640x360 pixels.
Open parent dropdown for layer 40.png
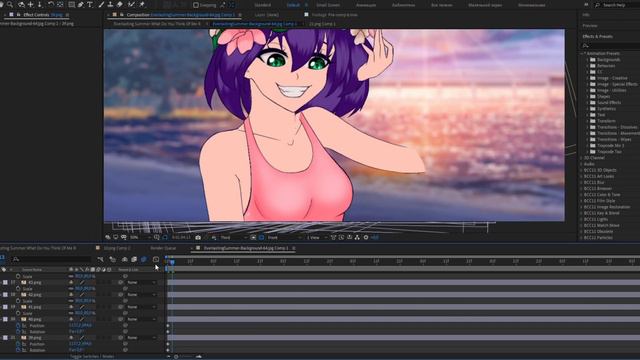point(141,319)
